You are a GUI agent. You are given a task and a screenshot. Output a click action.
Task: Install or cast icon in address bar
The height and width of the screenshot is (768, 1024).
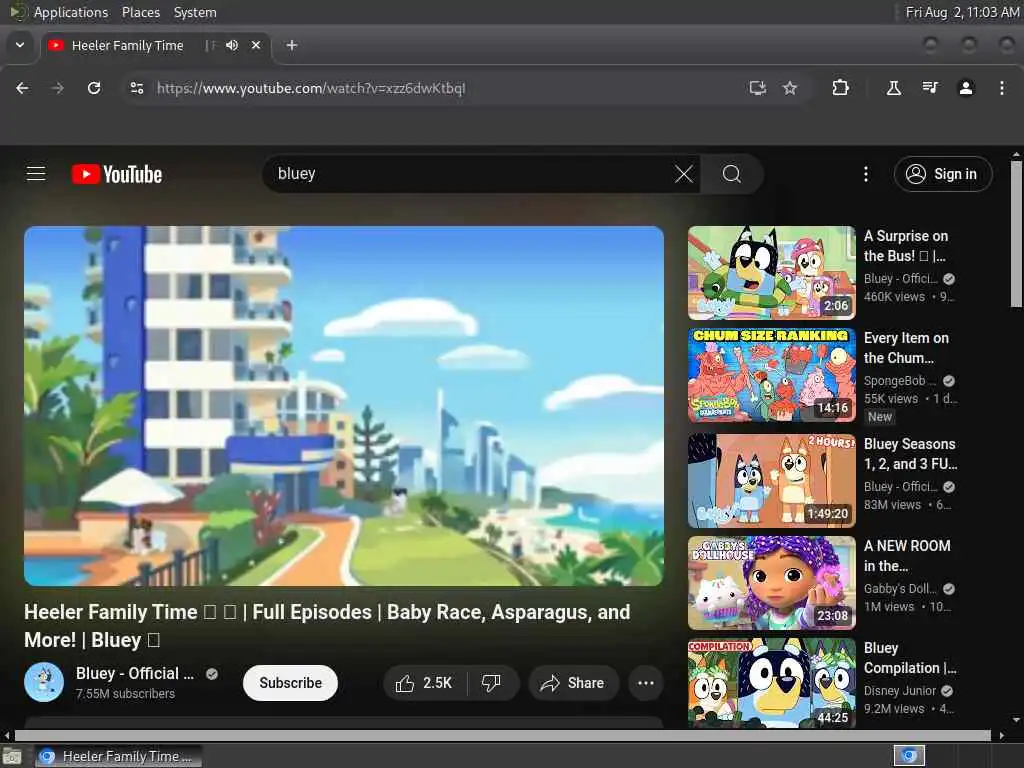click(758, 88)
